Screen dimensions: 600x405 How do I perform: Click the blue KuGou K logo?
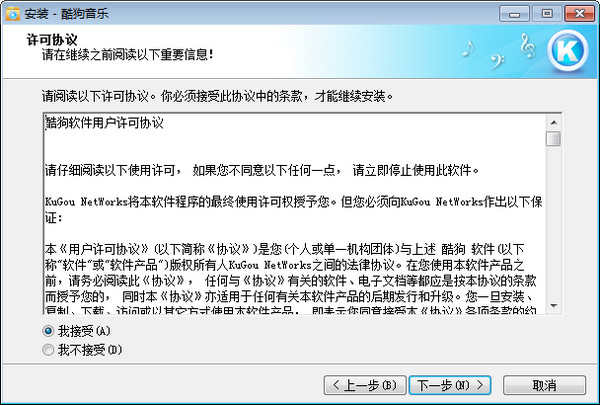point(568,50)
